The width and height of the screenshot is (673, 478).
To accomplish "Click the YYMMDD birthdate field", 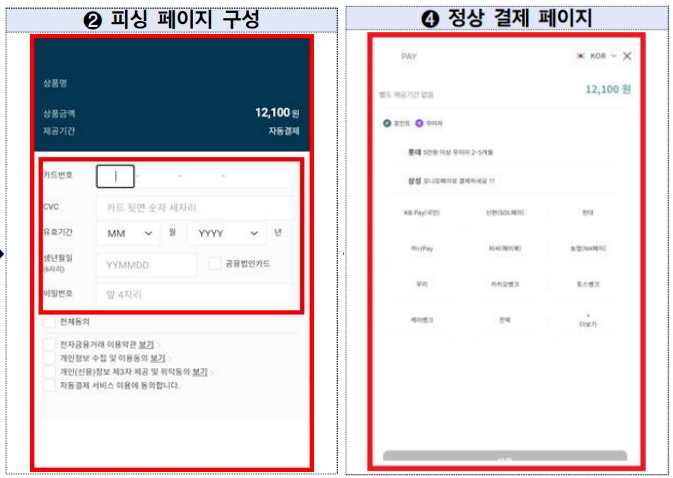I will (x=147, y=265).
